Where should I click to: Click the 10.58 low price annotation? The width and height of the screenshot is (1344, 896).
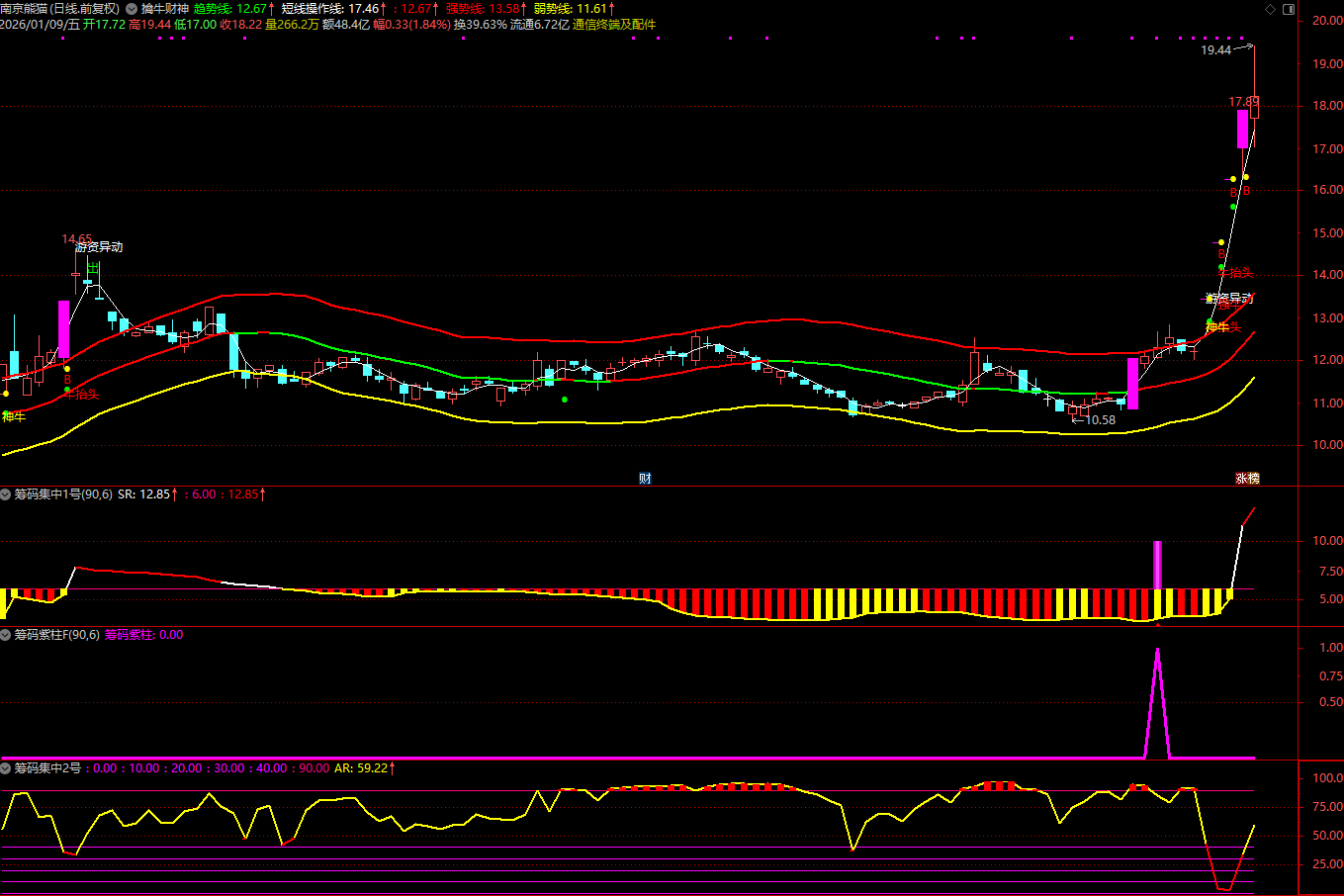[x=1100, y=420]
